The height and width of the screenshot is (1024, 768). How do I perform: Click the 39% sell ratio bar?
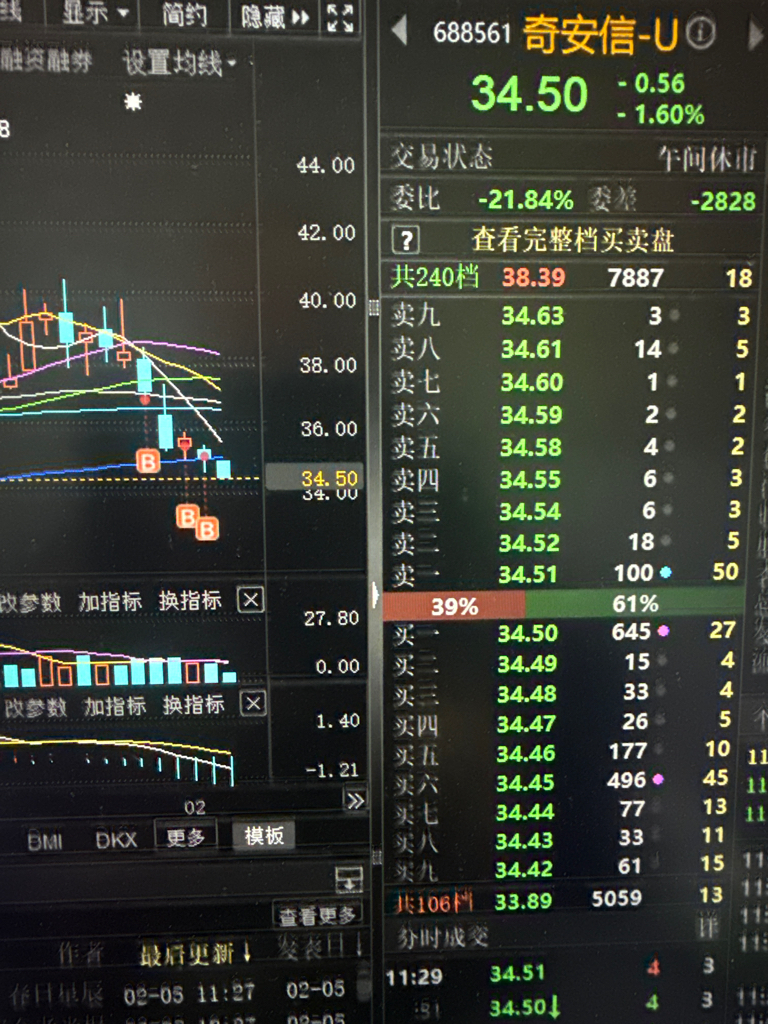[454, 606]
